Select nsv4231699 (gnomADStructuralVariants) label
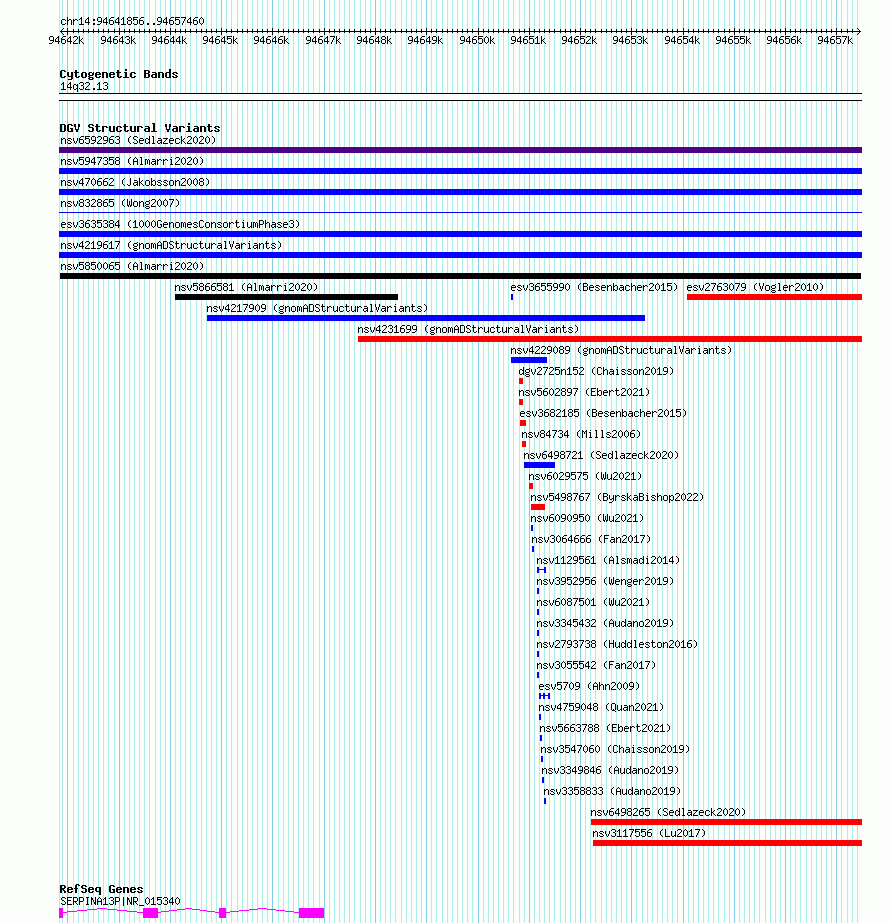 point(468,329)
